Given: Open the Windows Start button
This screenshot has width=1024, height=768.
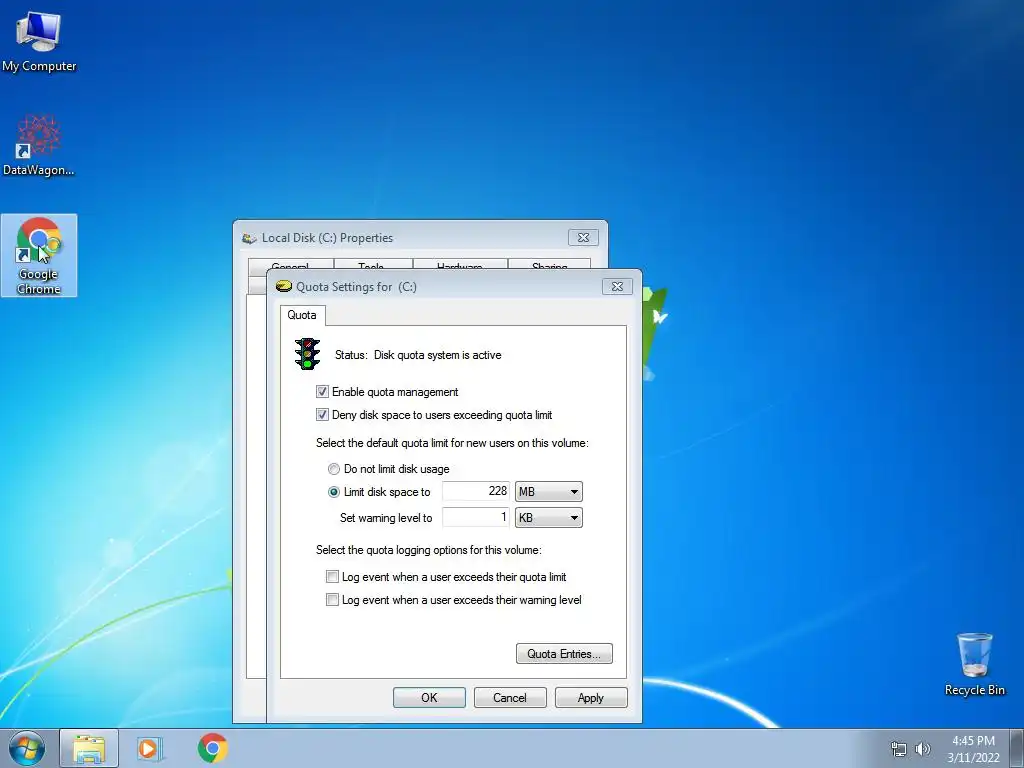Looking at the screenshot, I should click(26, 748).
